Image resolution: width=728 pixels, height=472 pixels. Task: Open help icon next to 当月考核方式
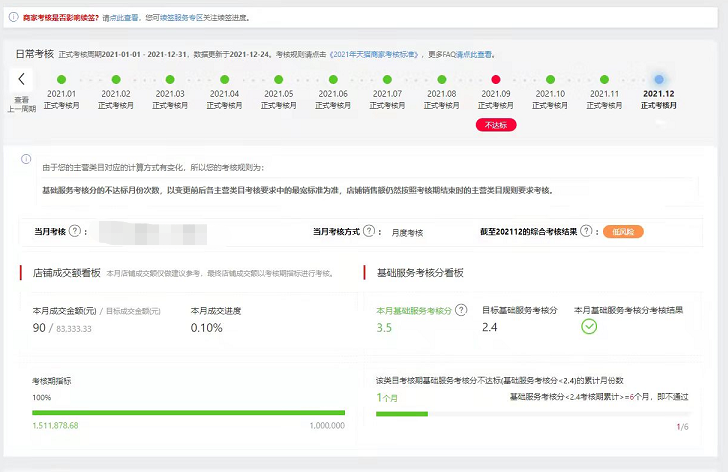tap(368, 231)
